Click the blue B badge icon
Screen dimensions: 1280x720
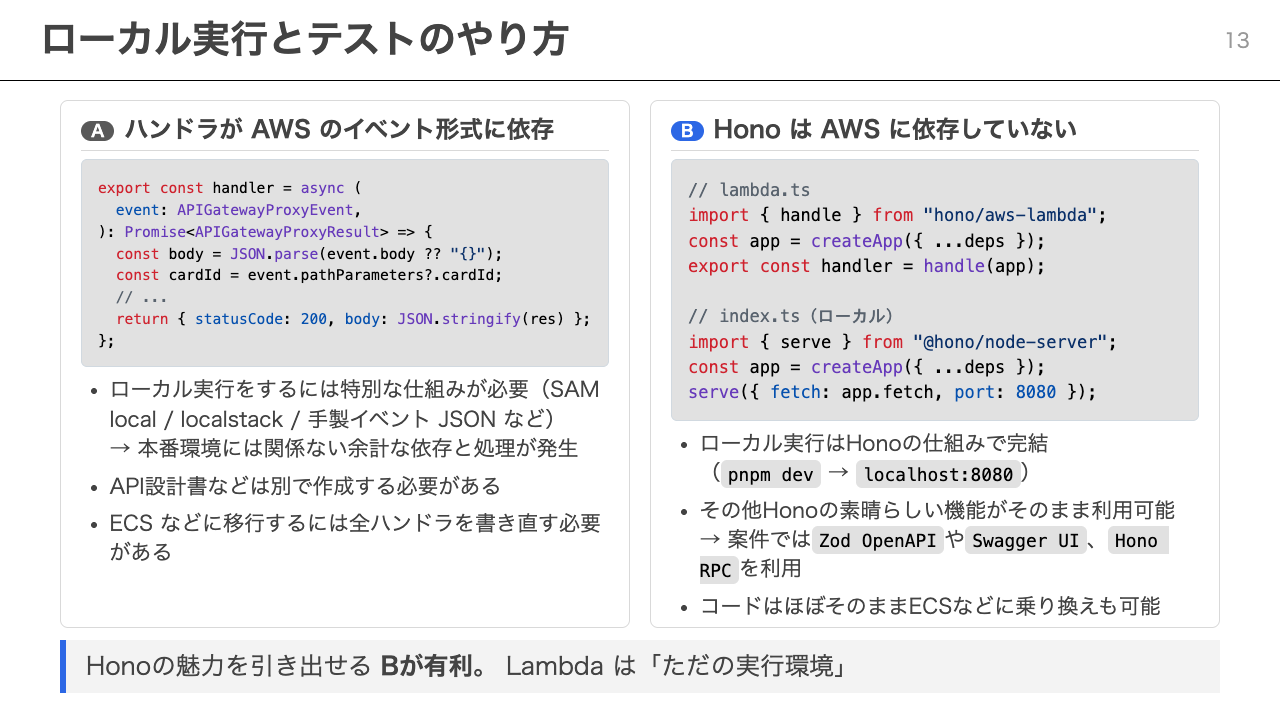(x=687, y=131)
